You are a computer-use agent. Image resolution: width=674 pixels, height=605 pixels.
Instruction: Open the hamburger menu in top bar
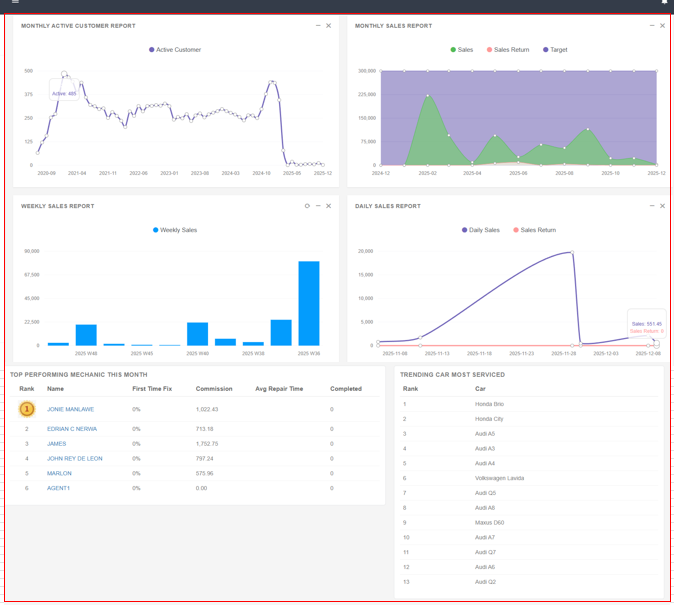(x=15, y=3)
